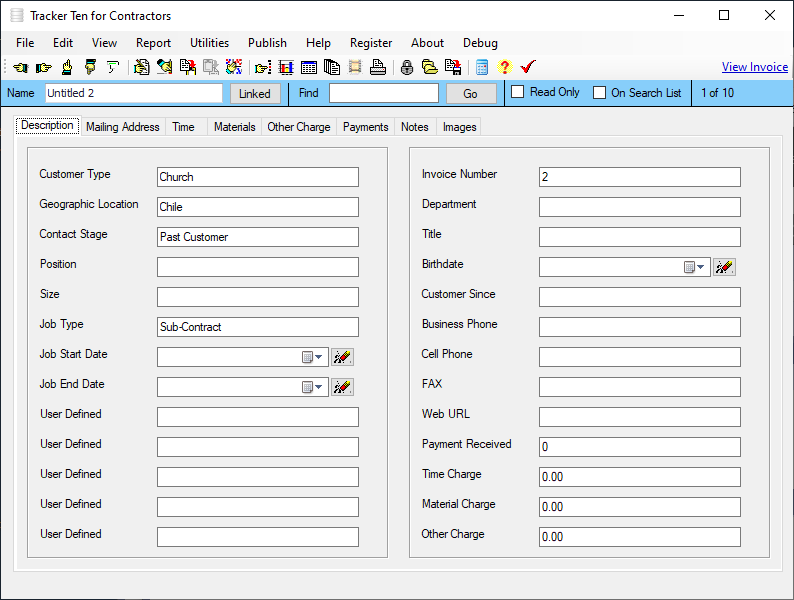Click into the Find search field

(383, 93)
